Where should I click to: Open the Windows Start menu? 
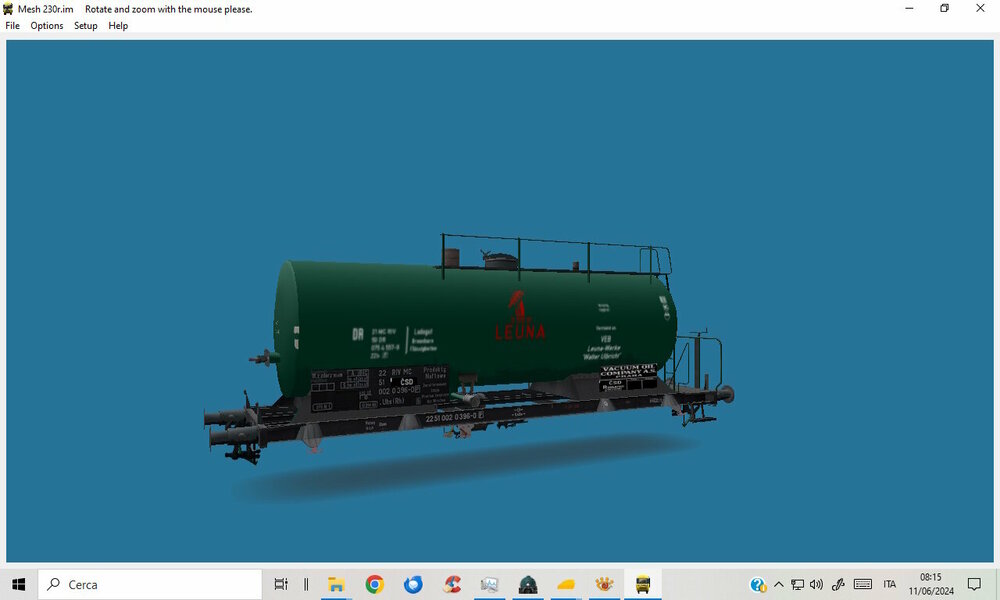click(x=18, y=584)
